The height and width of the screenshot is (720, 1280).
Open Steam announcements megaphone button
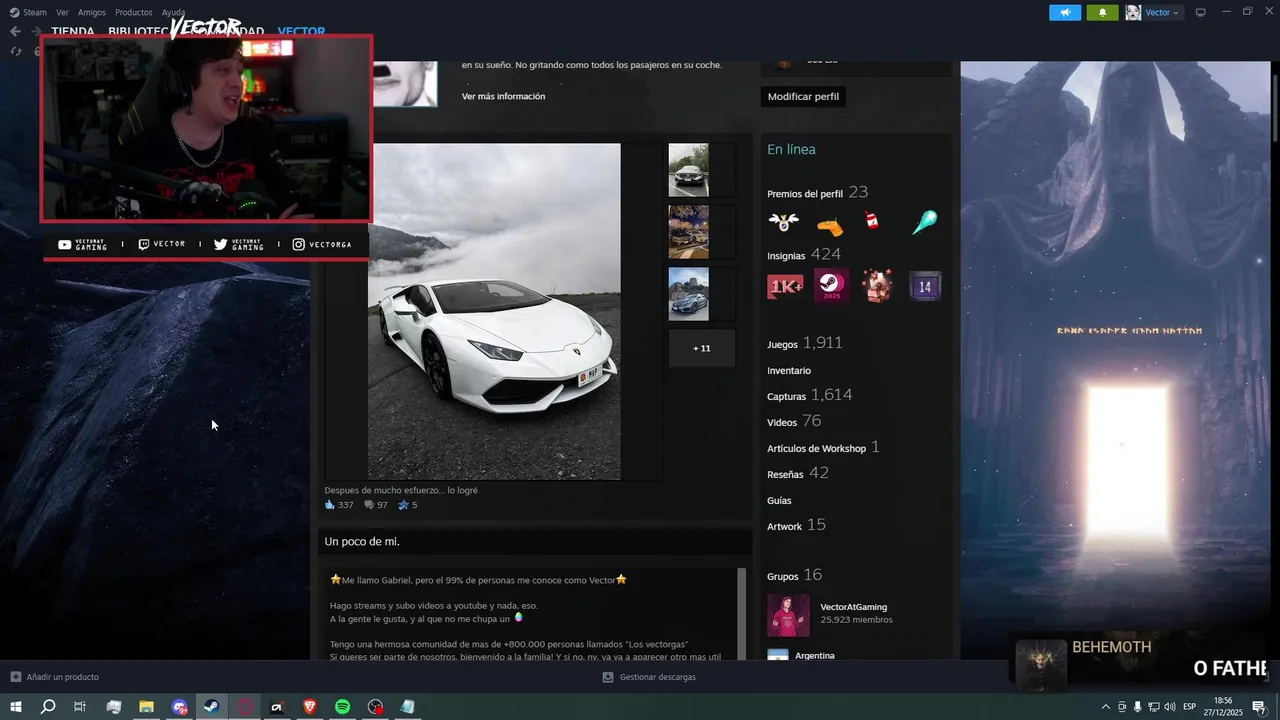[x=1065, y=12]
